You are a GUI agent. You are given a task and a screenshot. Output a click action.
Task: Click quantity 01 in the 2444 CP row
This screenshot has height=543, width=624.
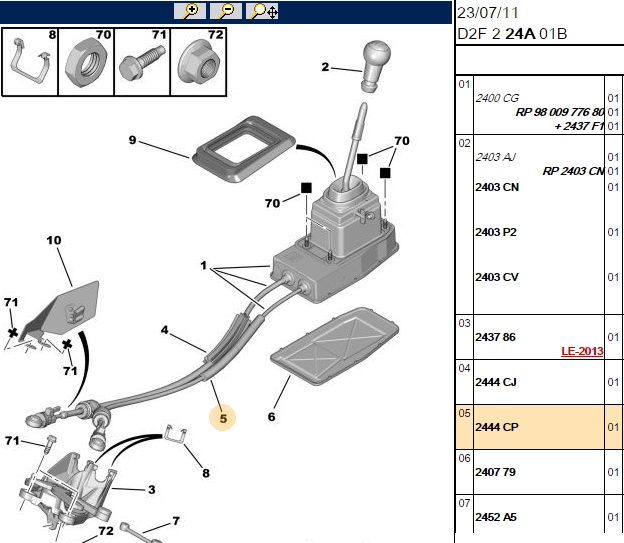tap(613, 427)
